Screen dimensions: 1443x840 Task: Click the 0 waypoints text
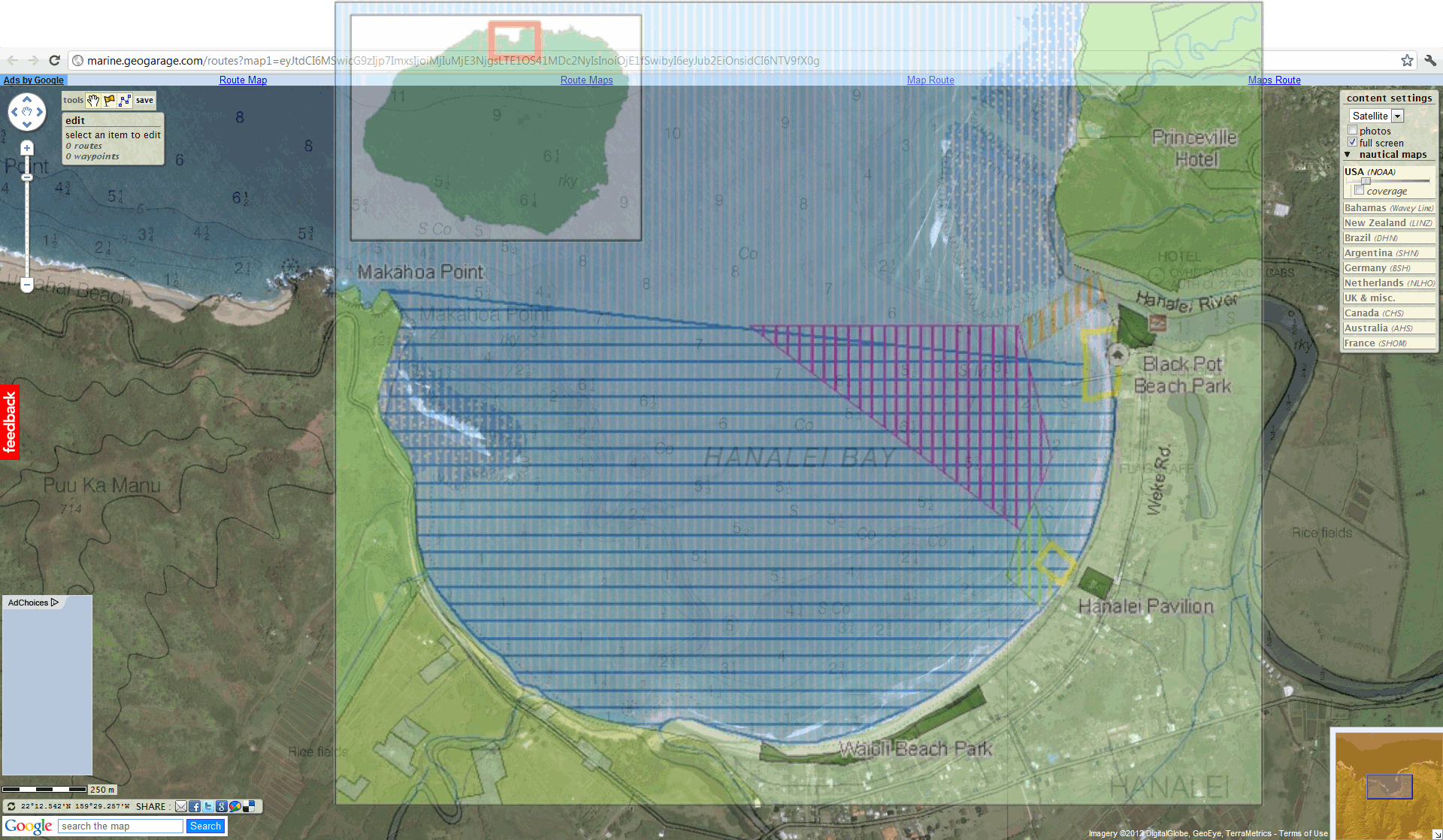92,157
